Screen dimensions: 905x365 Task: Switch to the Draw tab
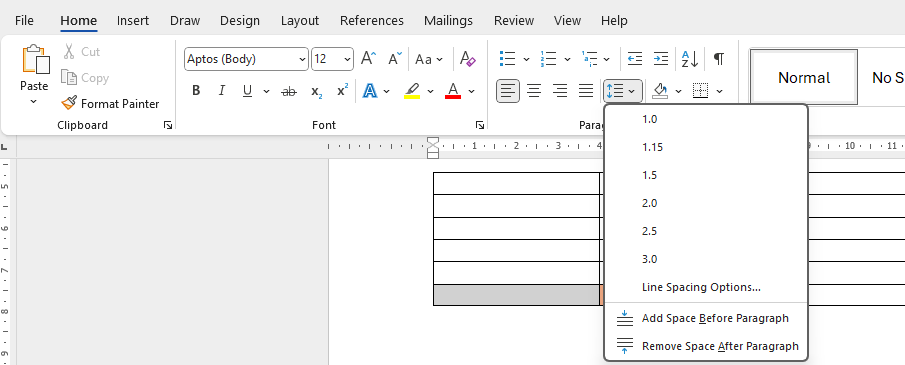tap(185, 21)
